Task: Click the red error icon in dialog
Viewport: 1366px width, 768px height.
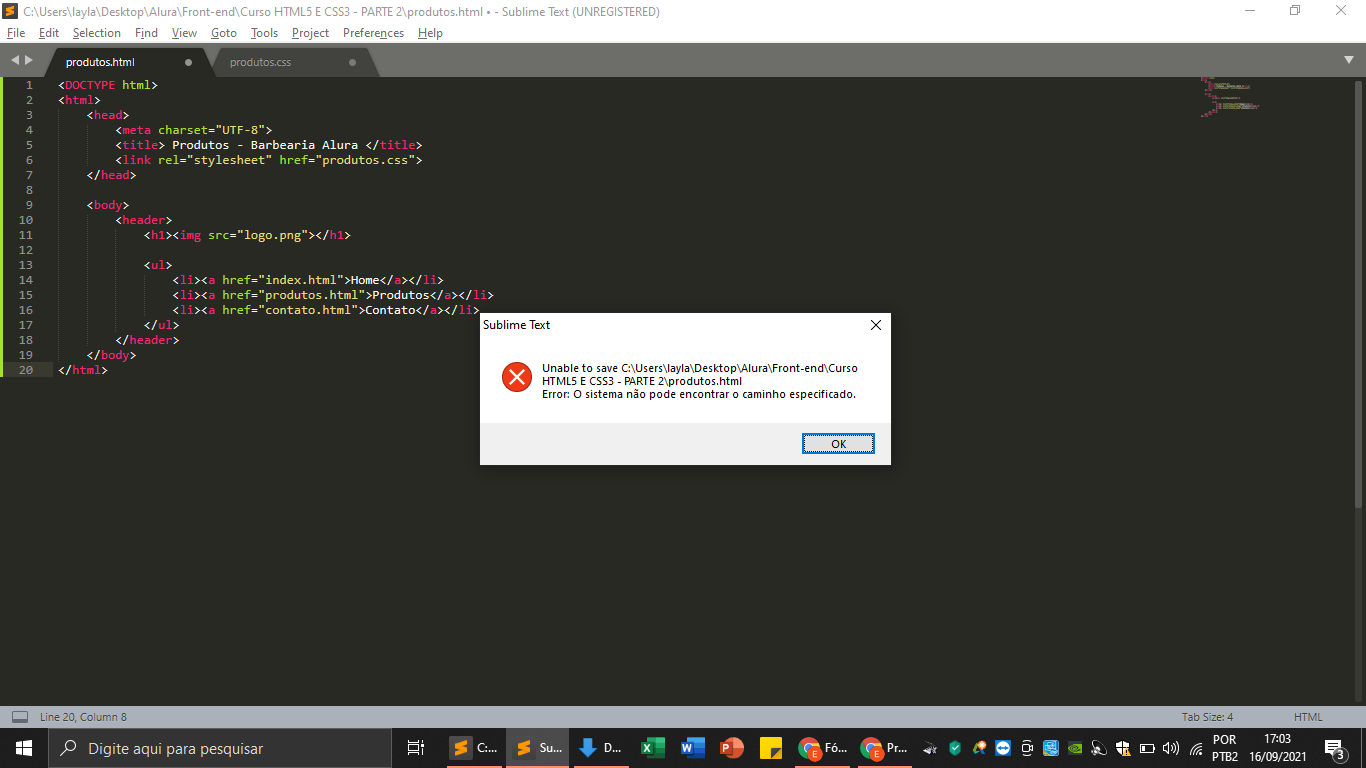Action: pyautogui.click(x=516, y=377)
